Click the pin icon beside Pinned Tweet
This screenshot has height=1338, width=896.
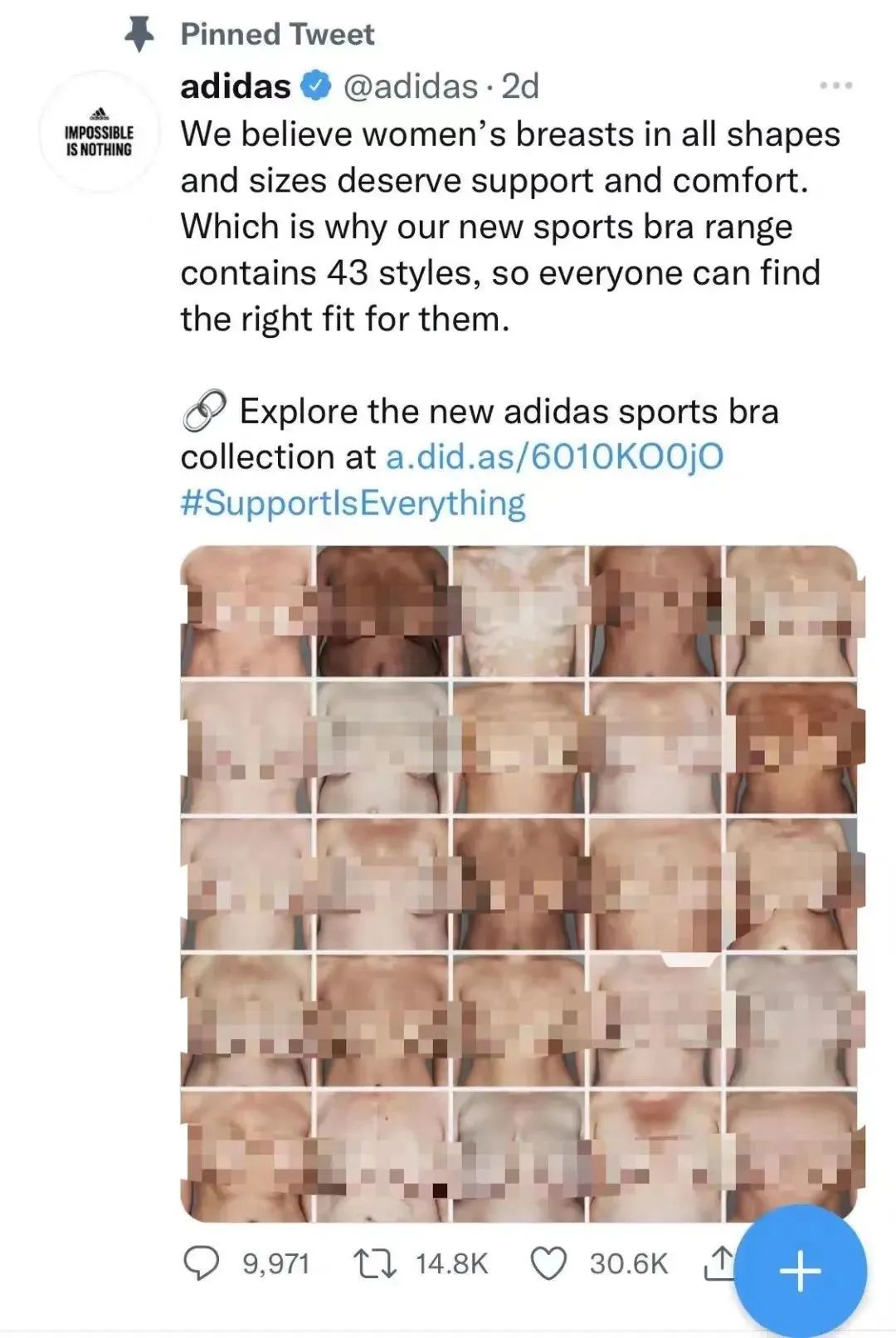pos(139,33)
